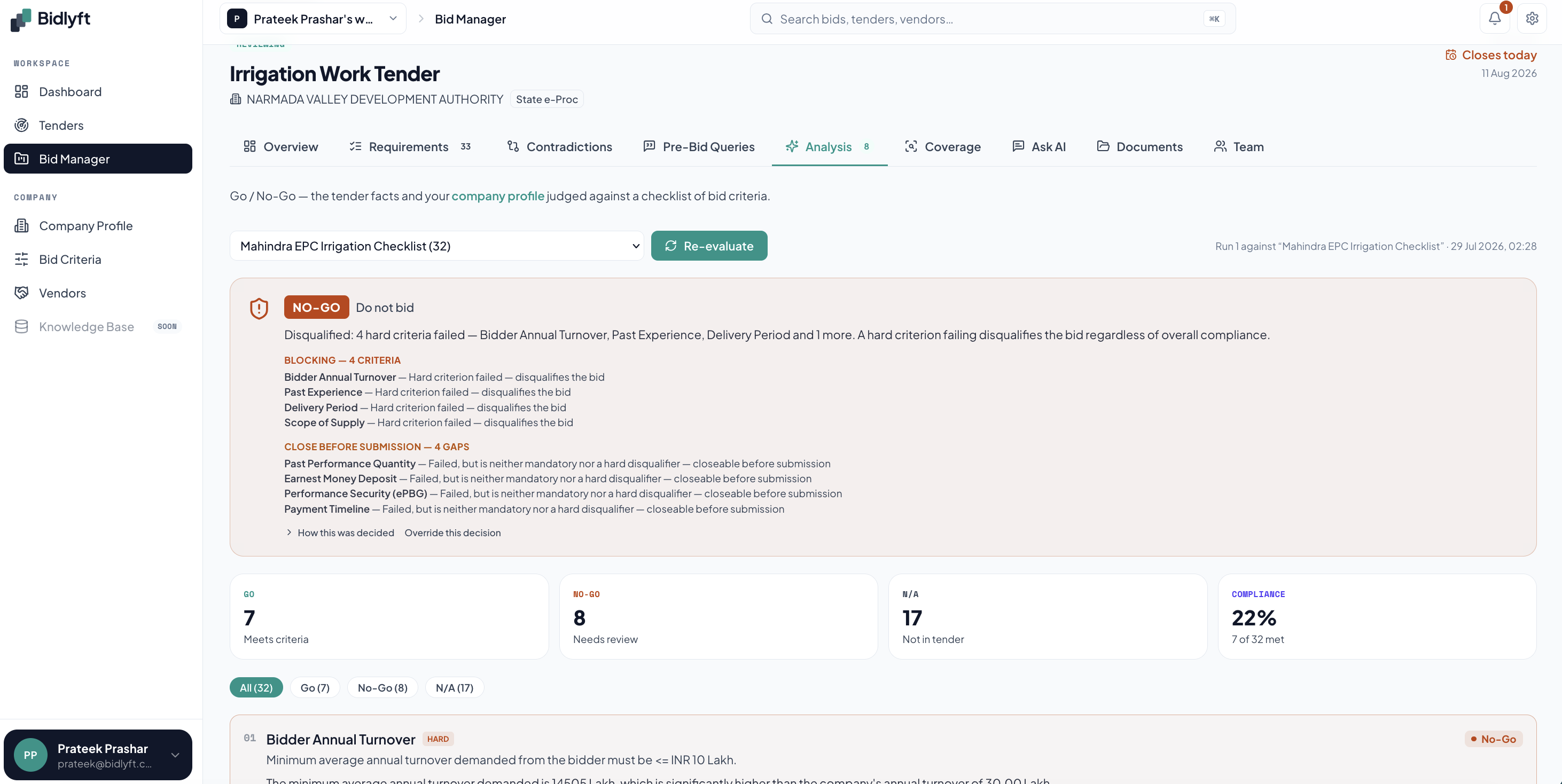Click the Knowledge Base database icon
The width and height of the screenshot is (1562, 784).
click(x=21, y=327)
